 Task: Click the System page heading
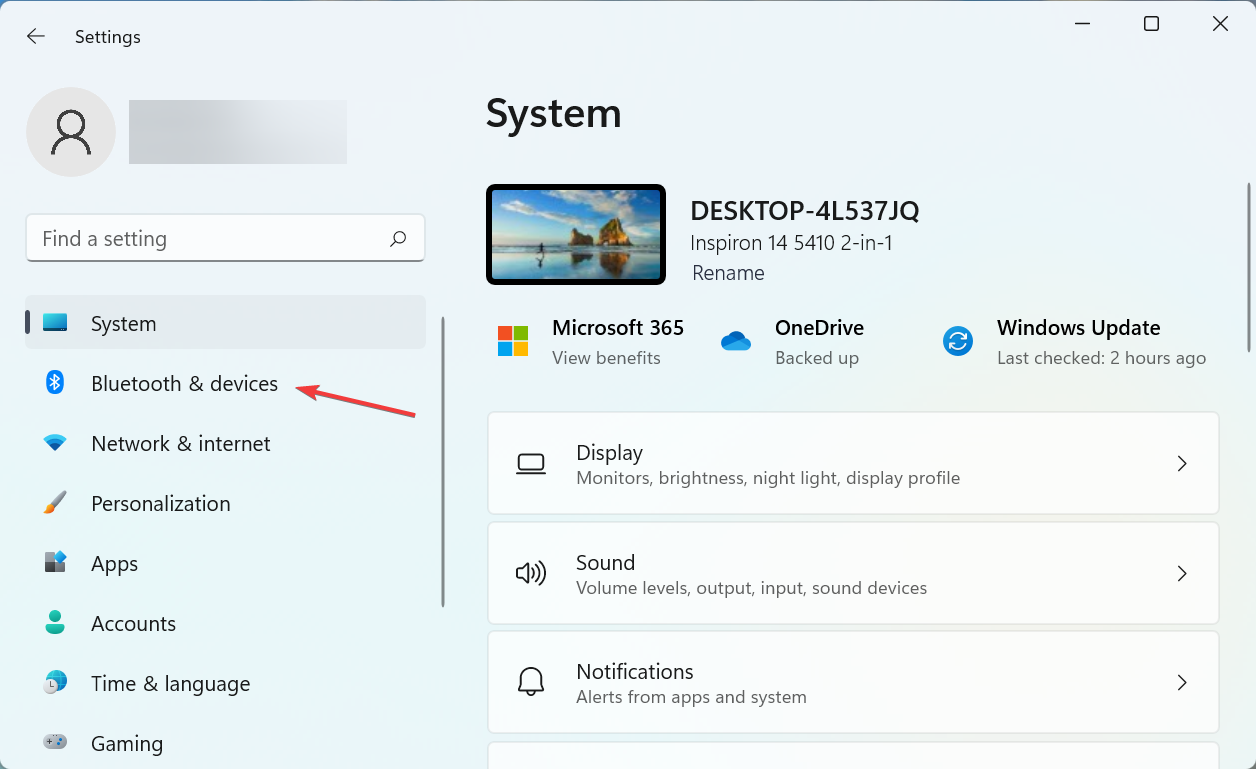coord(554,113)
